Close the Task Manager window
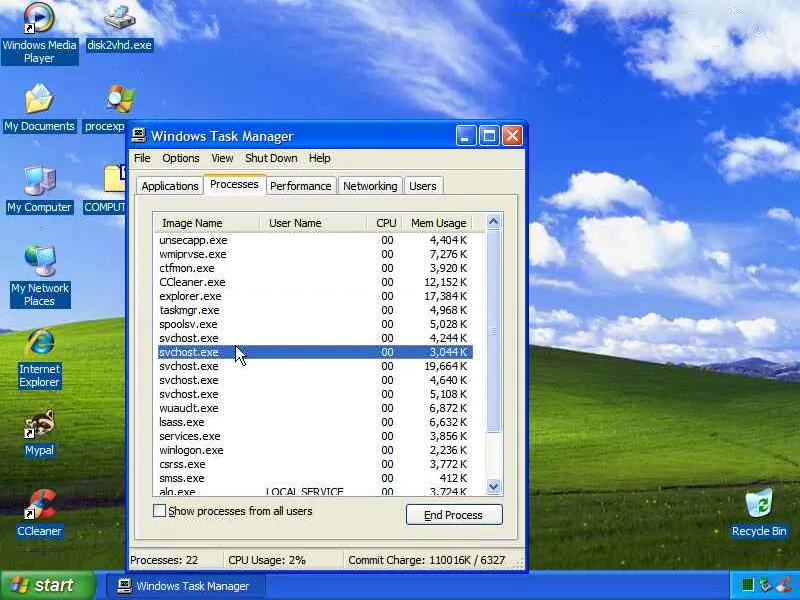 coord(512,136)
